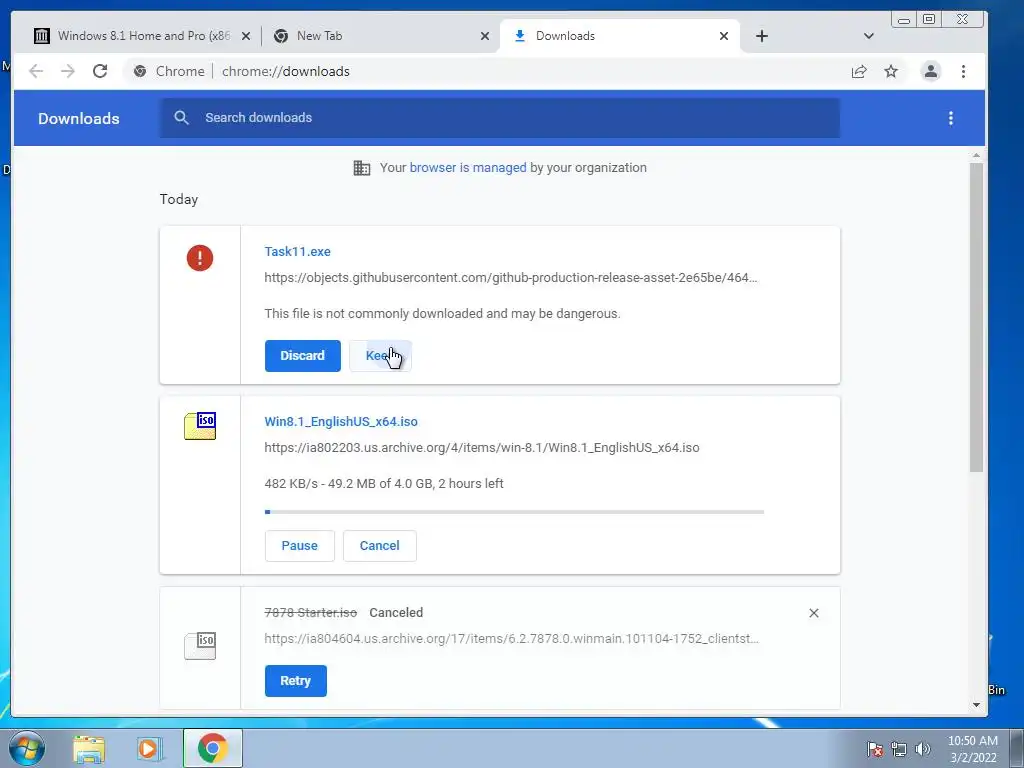Viewport: 1024px width, 768px height.
Task: Click the canceled 7878 Starter ISO icon
Action: coord(200,645)
